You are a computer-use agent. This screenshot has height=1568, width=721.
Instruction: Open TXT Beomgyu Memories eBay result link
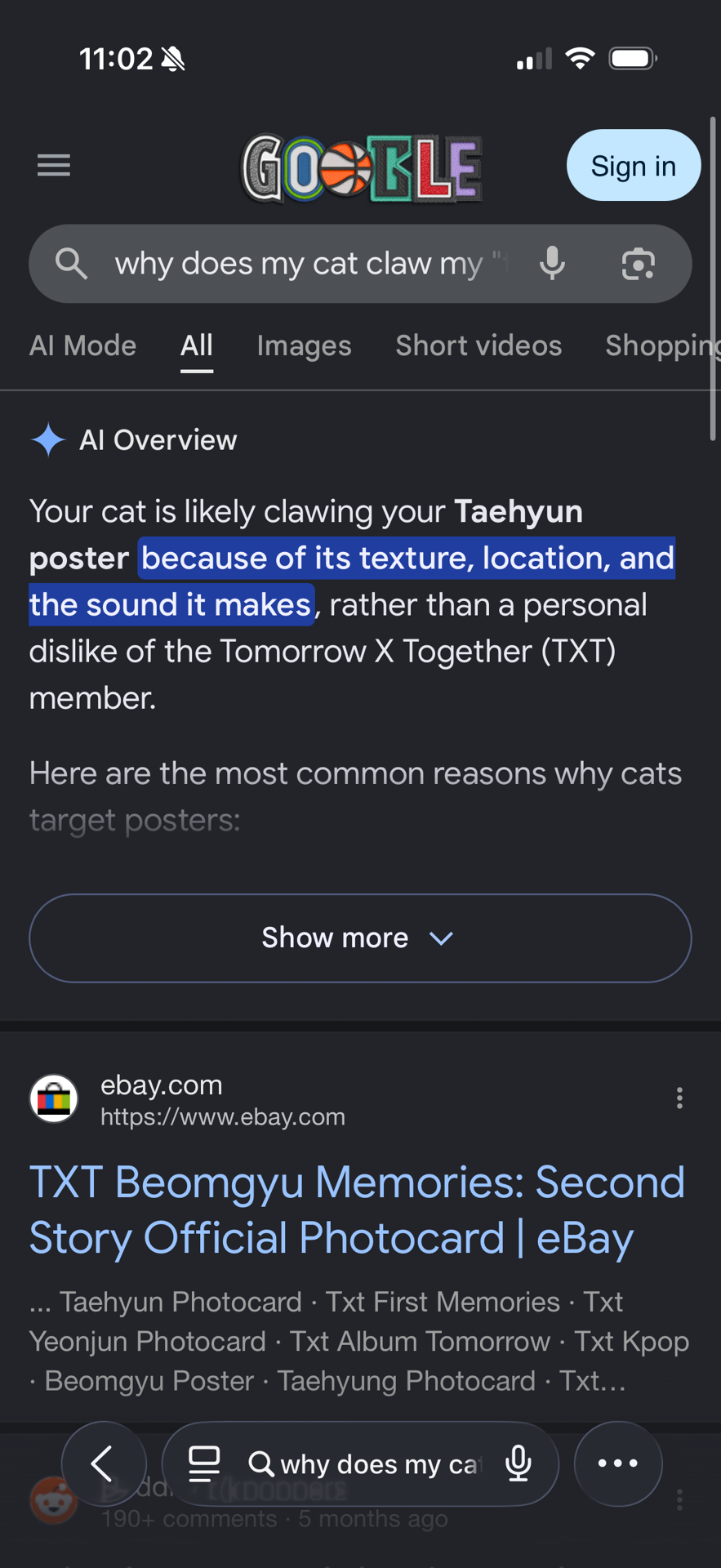[x=357, y=1210]
